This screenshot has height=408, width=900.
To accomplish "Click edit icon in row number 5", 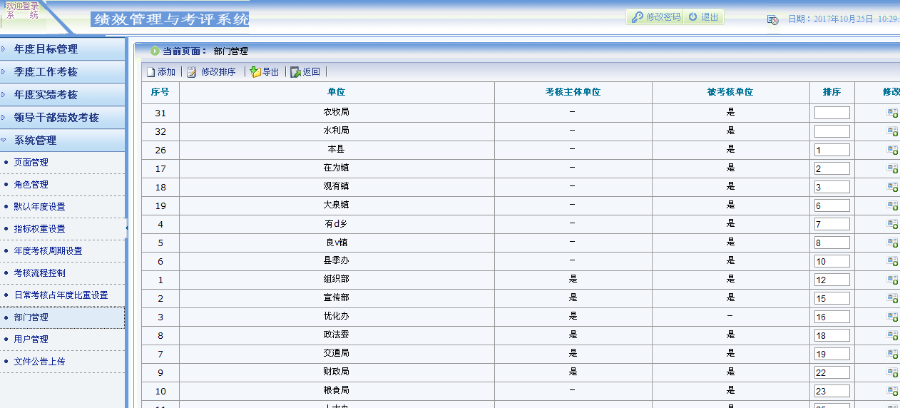I will [x=892, y=243].
